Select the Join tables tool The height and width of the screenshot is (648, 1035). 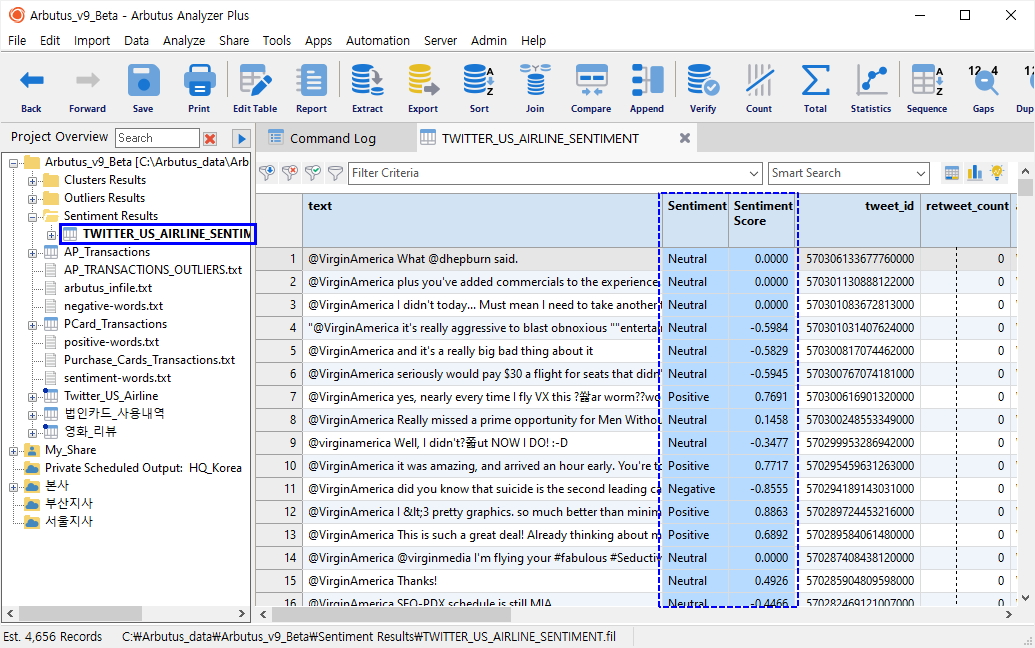tap(535, 88)
